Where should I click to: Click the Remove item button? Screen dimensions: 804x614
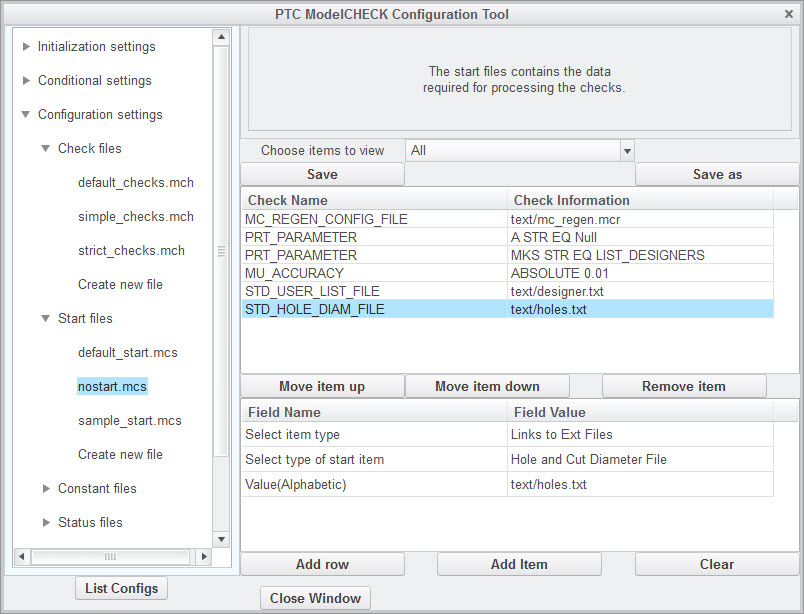684,386
